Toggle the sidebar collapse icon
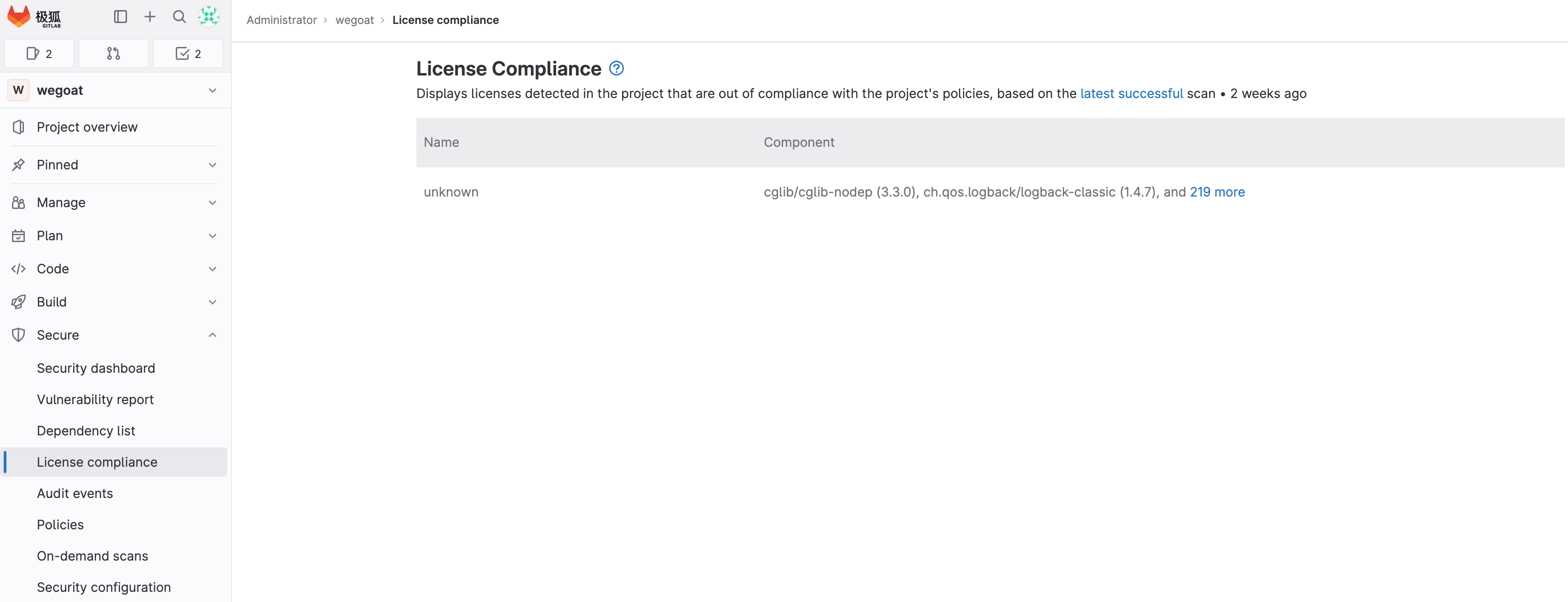The image size is (1568, 602). coord(121,17)
